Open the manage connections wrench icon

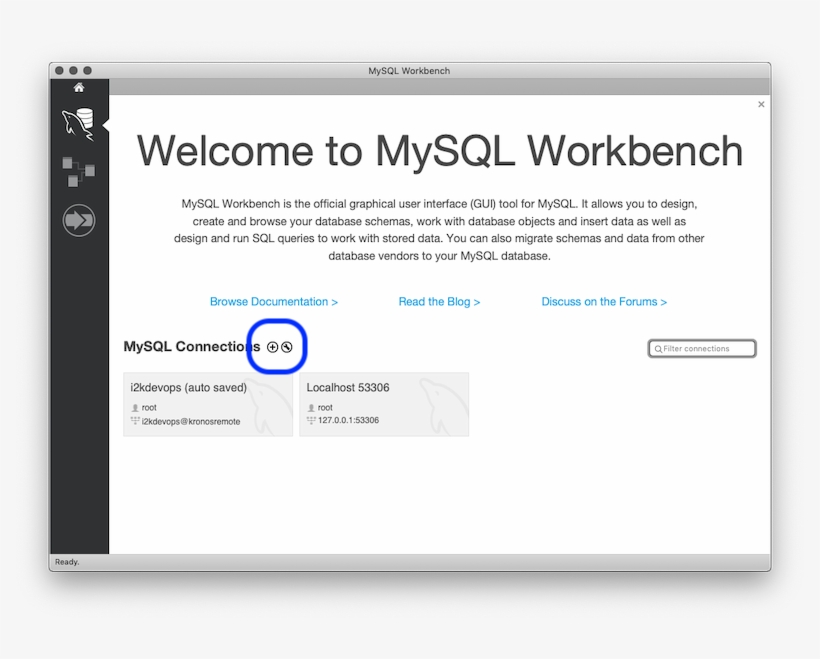pyautogui.click(x=286, y=346)
